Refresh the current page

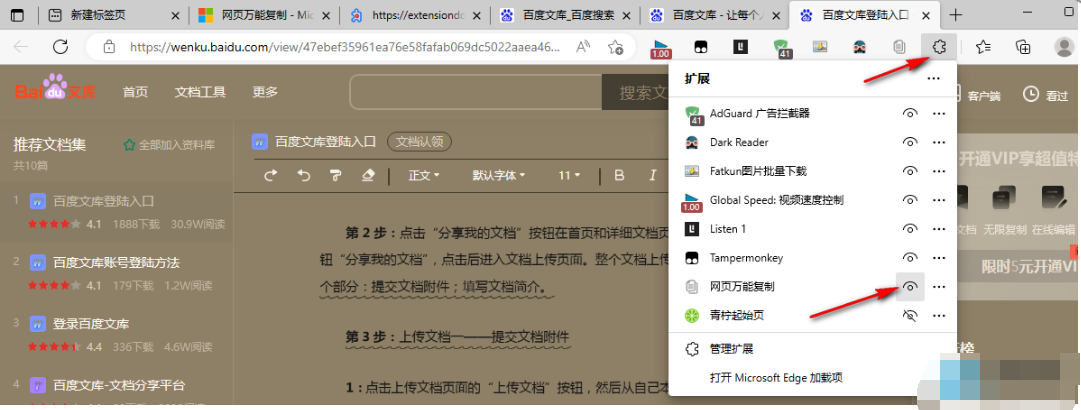pos(61,47)
